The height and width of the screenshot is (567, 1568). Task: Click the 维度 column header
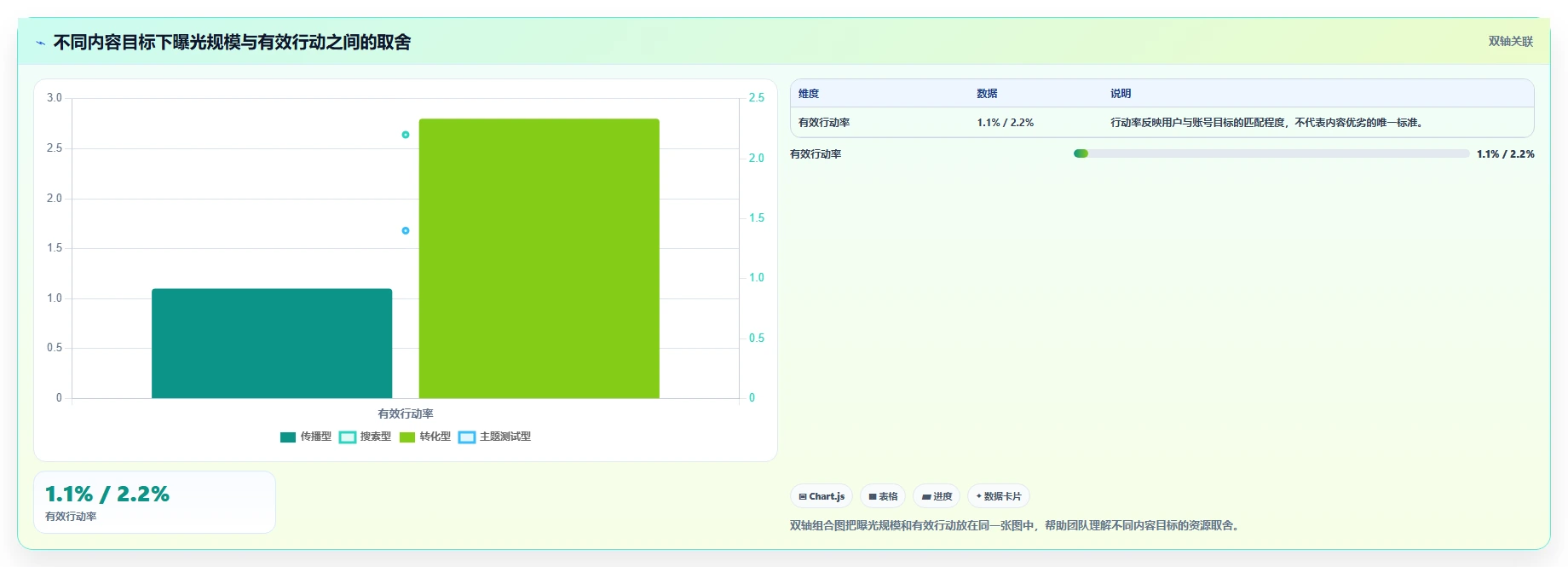point(809,94)
